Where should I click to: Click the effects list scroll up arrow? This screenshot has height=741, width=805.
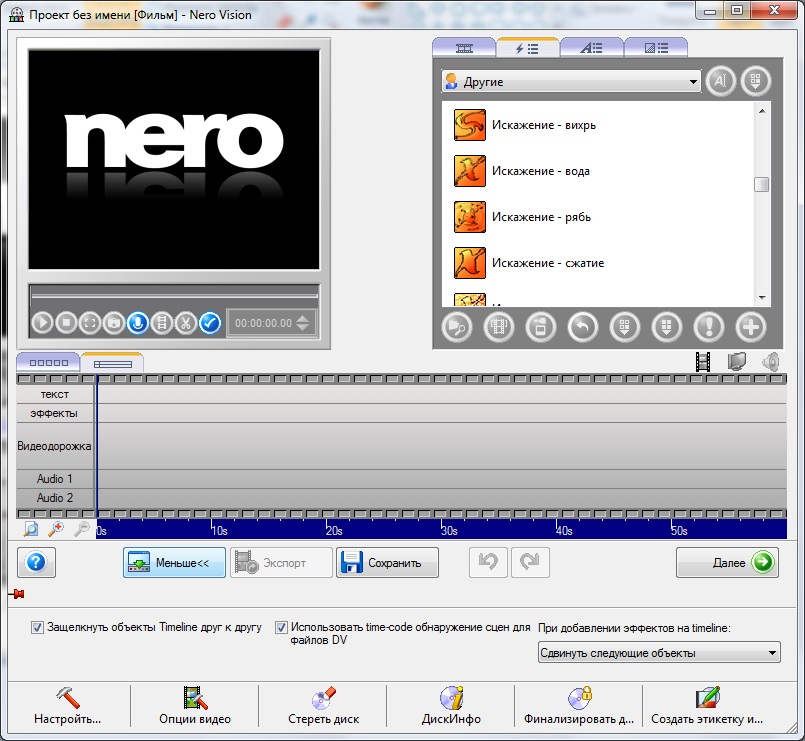tap(762, 110)
